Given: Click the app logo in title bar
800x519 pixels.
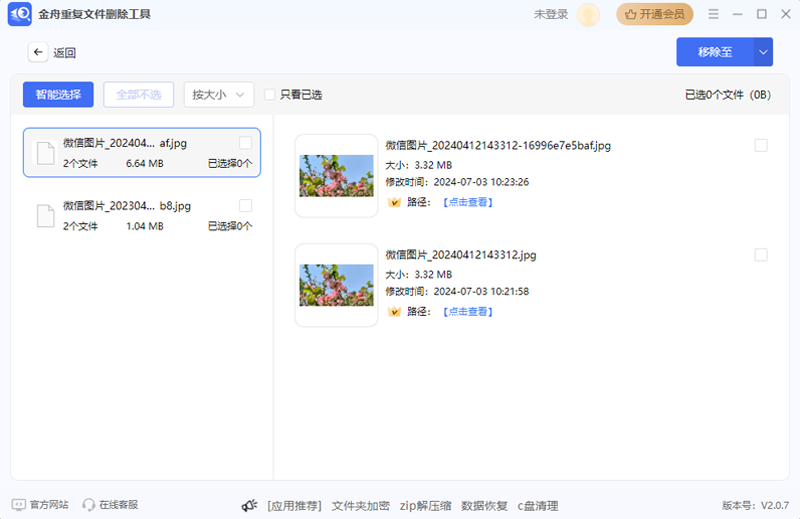Looking at the screenshot, I should [x=18, y=15].
